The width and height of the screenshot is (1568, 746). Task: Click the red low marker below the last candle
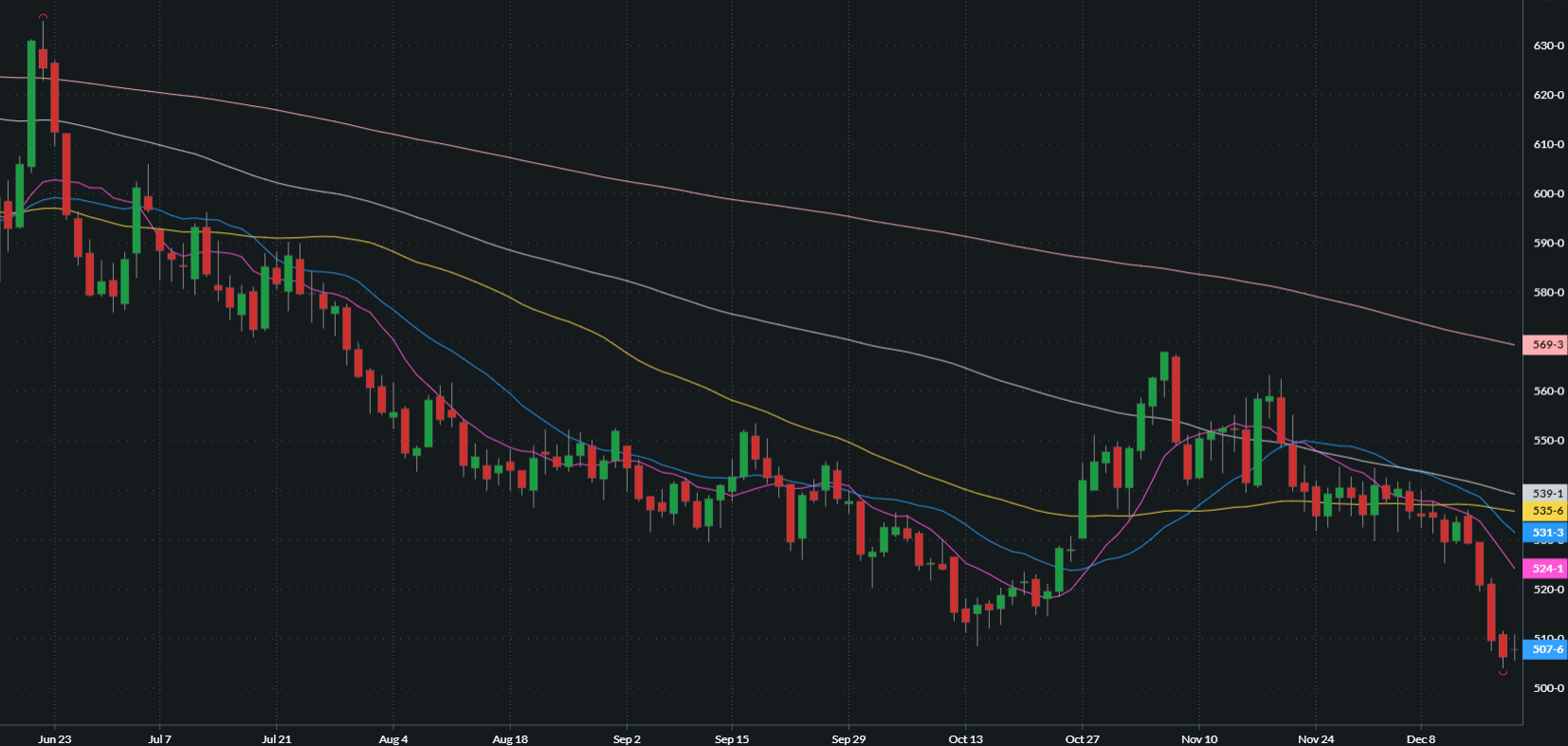click(1503, 673)
